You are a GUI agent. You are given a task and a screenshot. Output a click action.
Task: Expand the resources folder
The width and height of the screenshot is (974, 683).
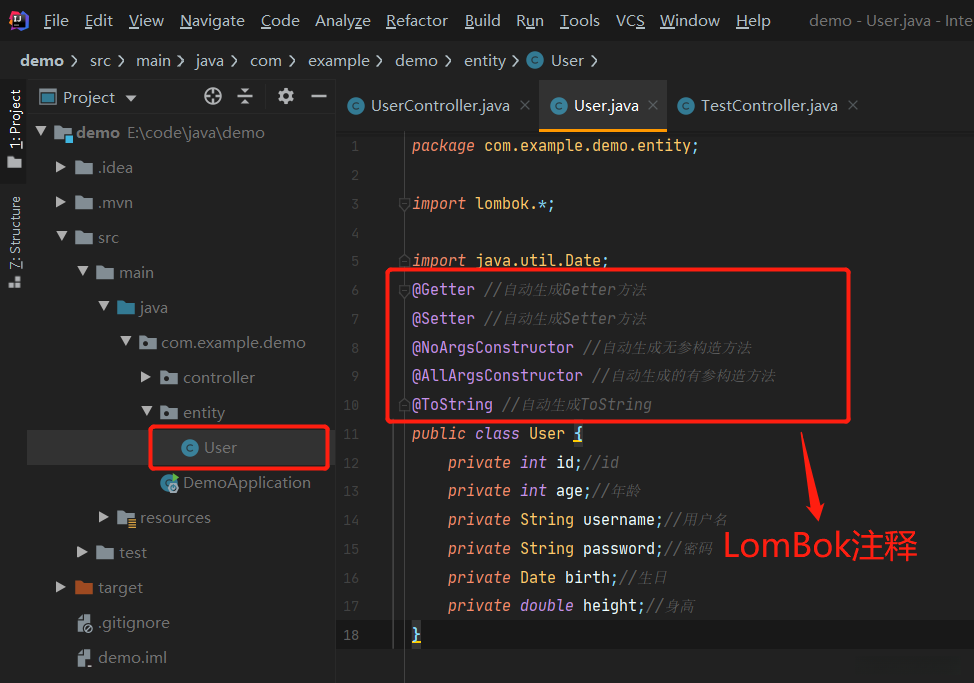coord(104,517)
